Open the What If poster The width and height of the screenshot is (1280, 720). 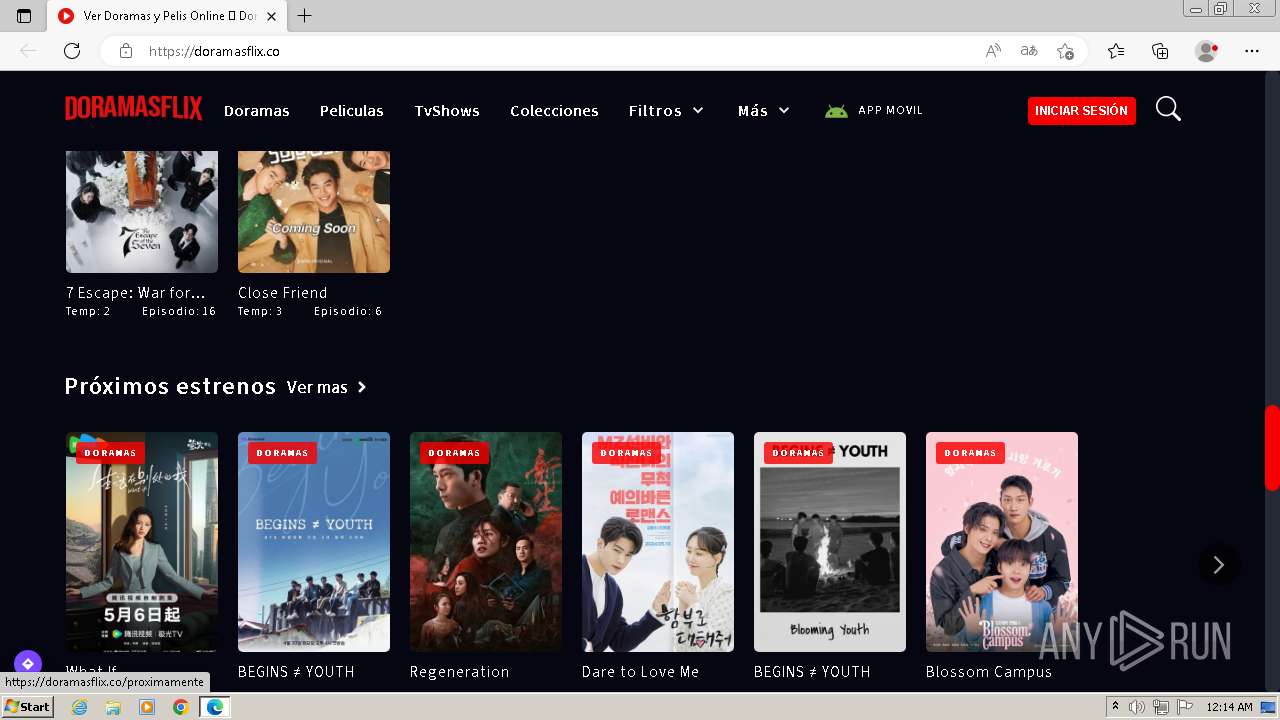click(x=142, y=542)
